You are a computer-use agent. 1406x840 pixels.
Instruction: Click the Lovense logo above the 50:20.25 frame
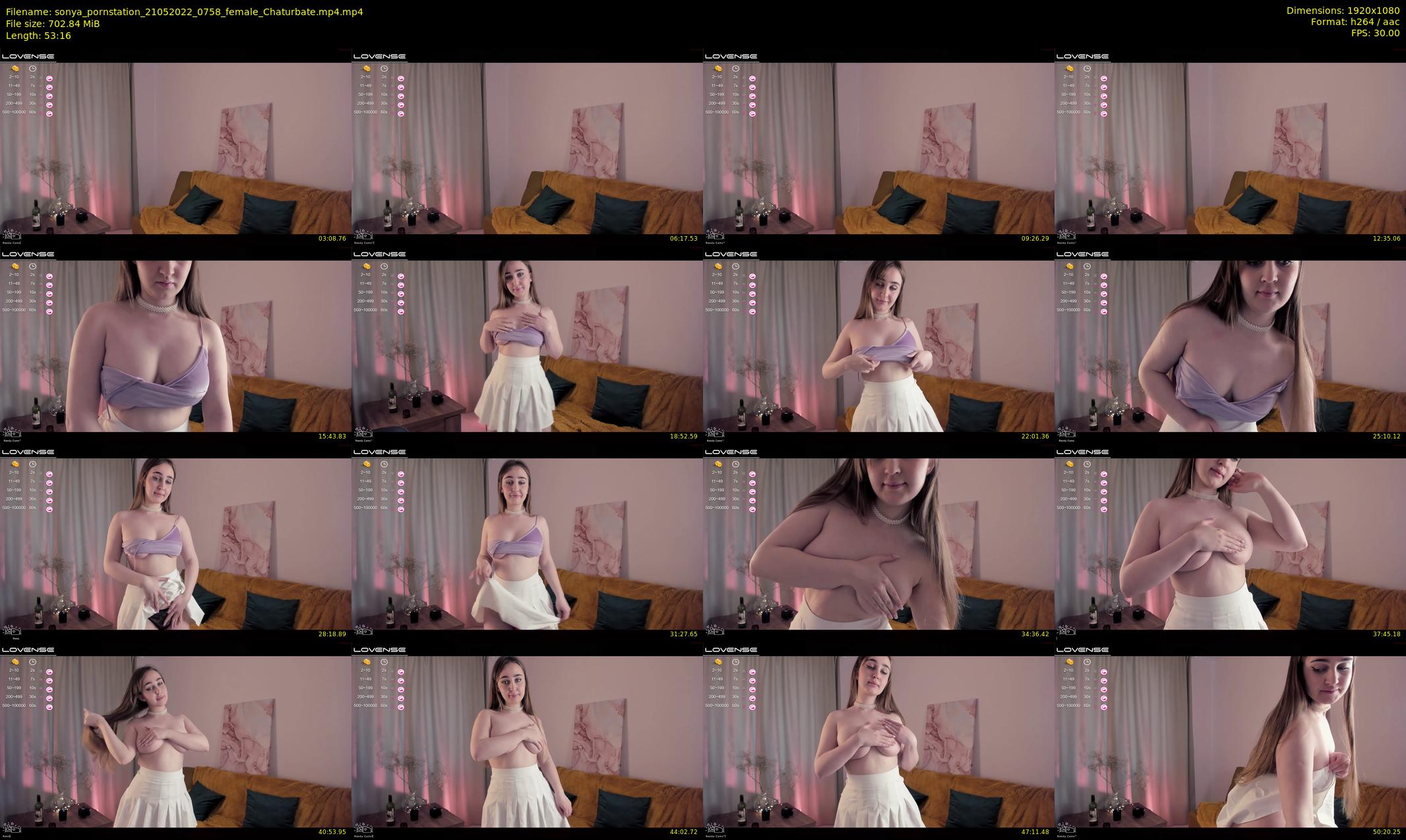[1082, 649]
